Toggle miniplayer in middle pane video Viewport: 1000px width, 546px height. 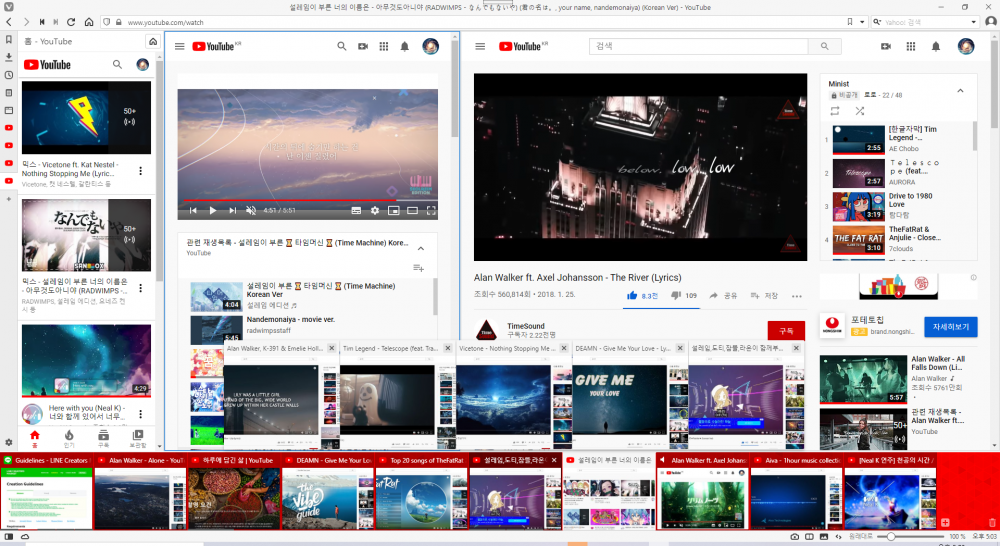pos(393,210)
